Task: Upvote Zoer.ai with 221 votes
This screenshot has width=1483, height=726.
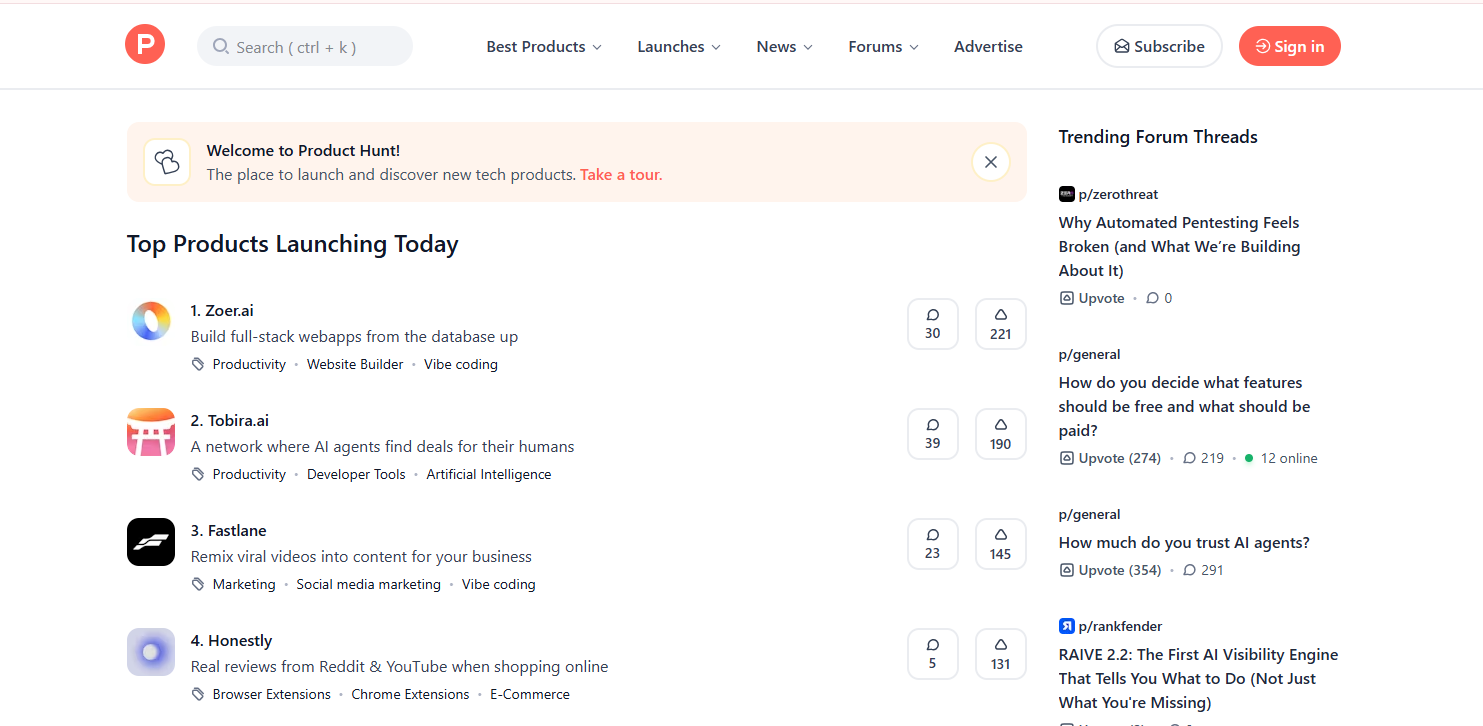Action: click(1000, 324)
